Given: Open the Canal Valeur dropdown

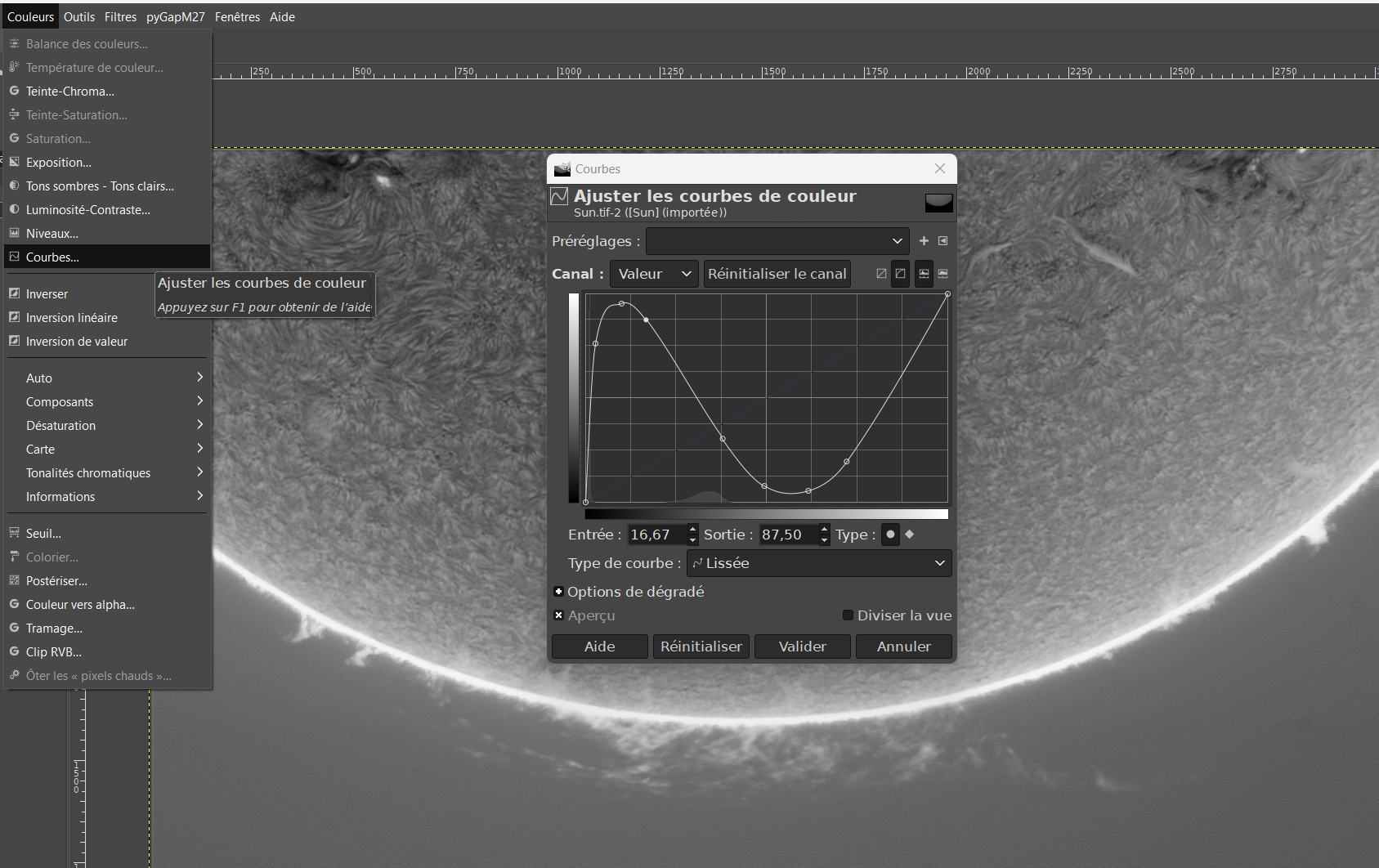Looking at the screenshot, I should [x=654, y=274].
